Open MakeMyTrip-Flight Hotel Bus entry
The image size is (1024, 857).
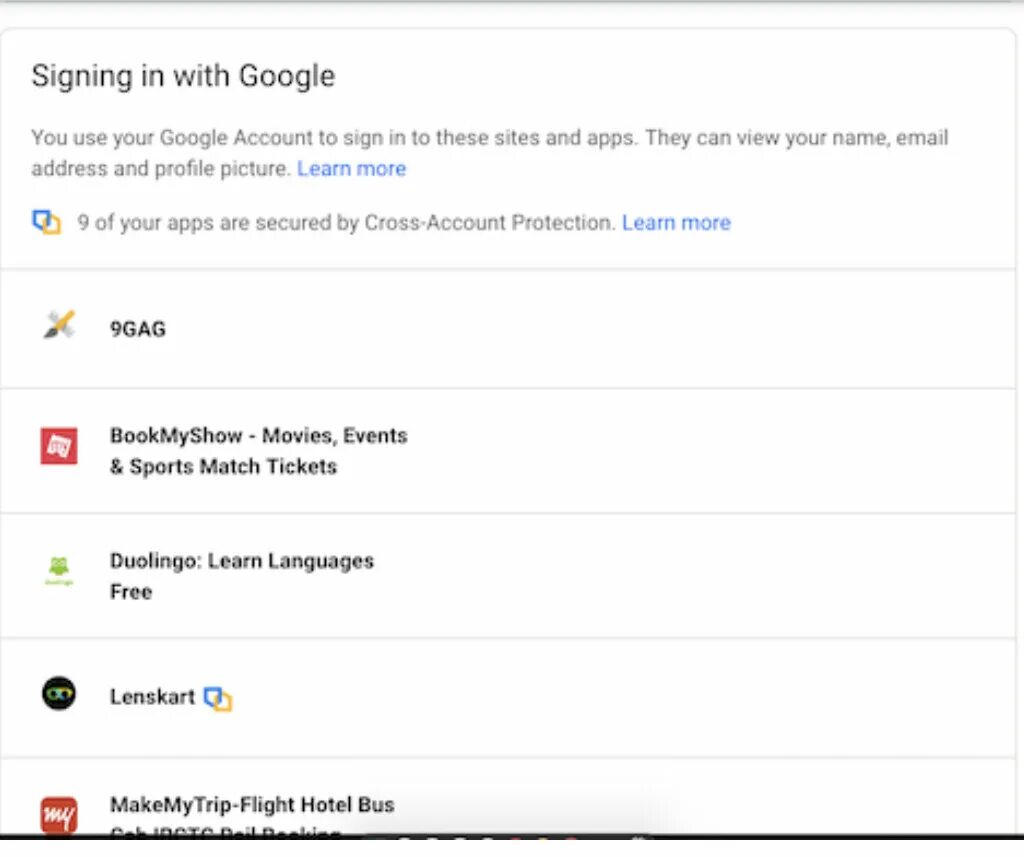tap(252, 805)
